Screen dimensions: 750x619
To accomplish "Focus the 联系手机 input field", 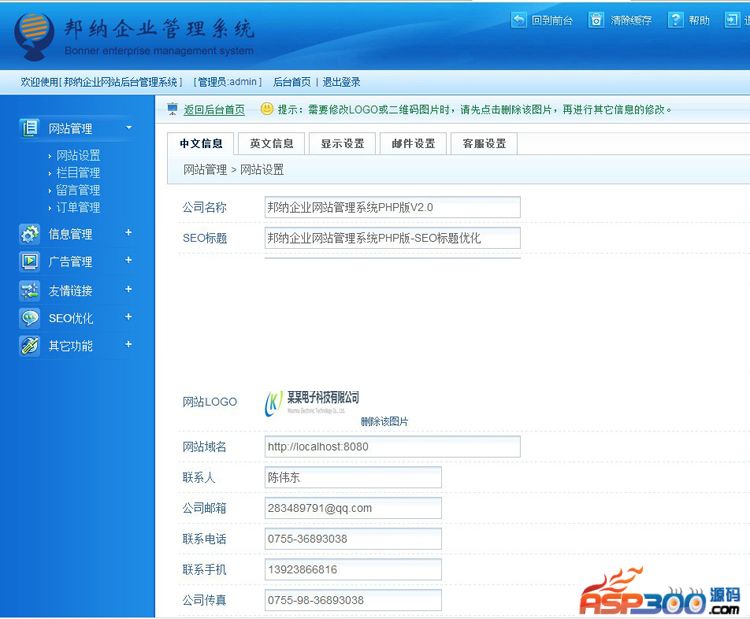I will (x=353, y=569).
